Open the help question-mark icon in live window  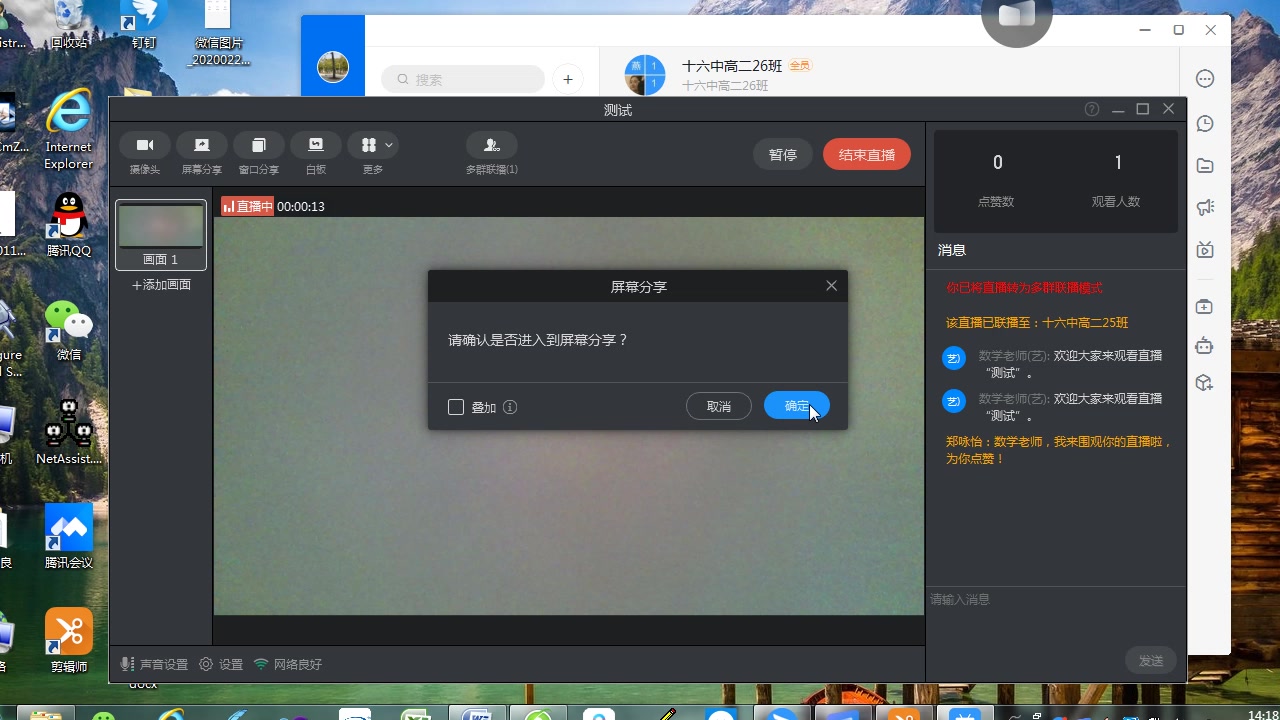tap(1092, 110)
